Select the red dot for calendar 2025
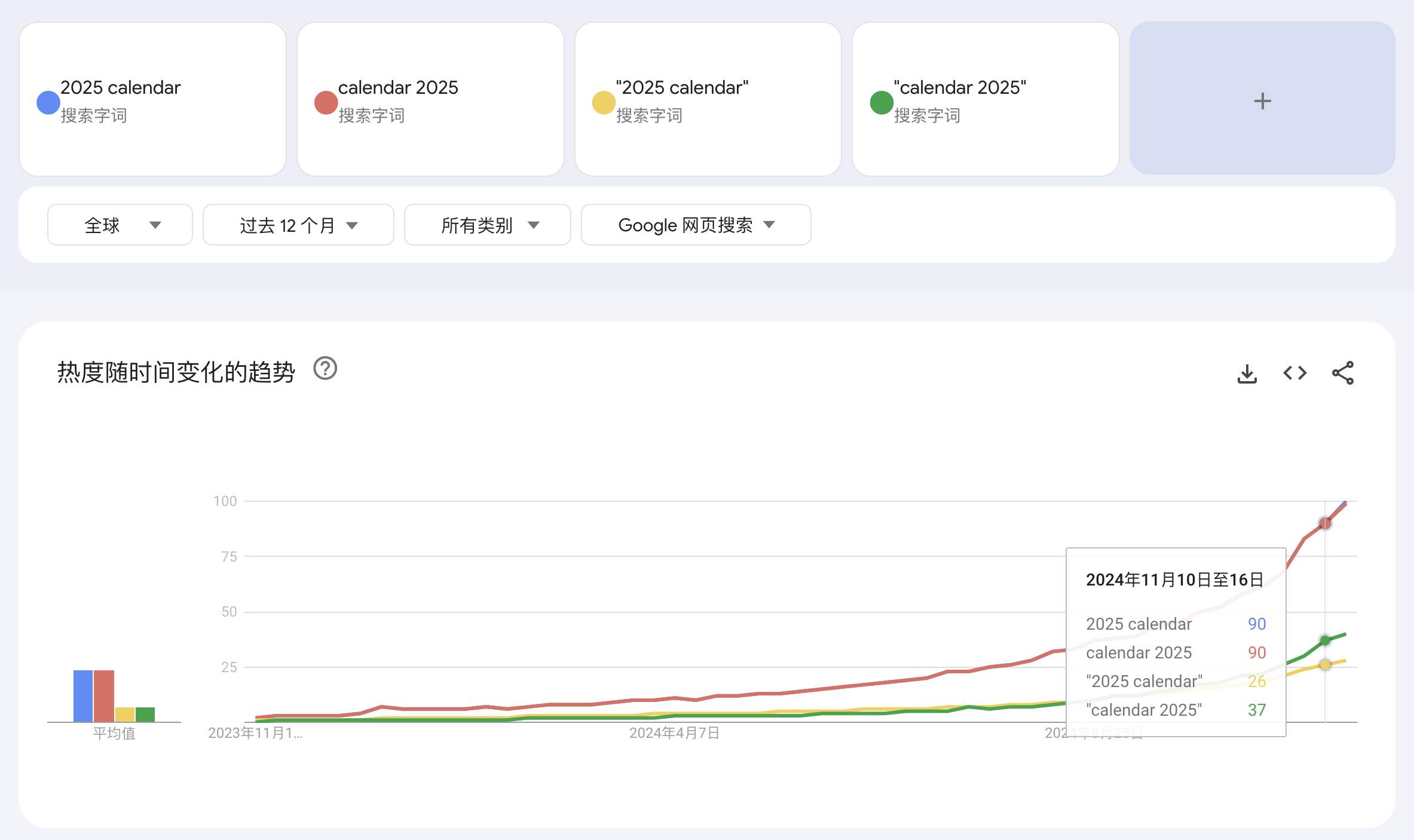Viewport: 1414px width, 840px height. (x=326, y=102)
